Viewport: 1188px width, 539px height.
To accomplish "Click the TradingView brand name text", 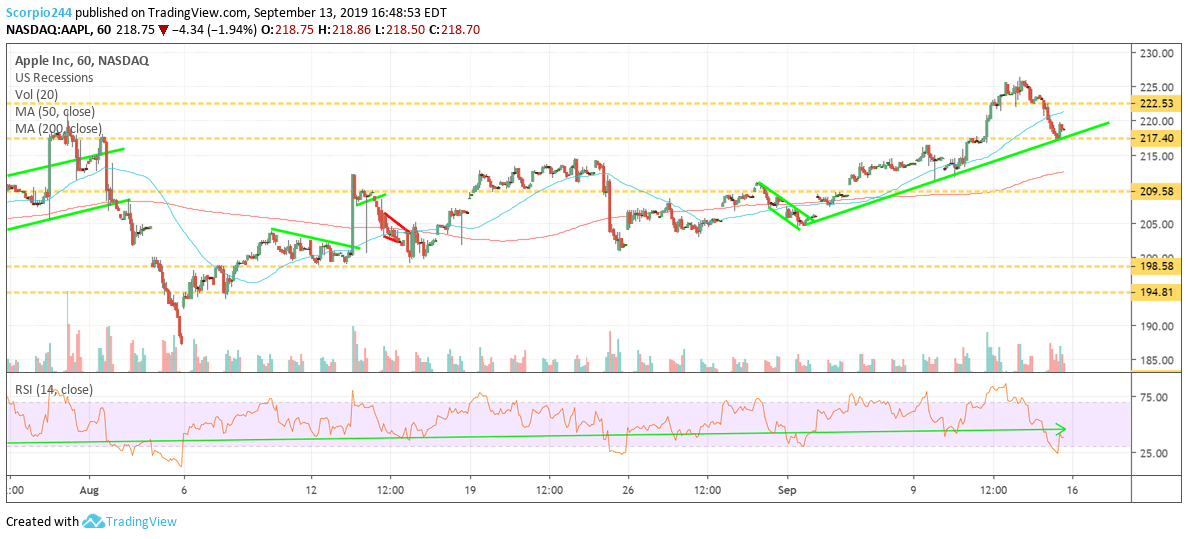I will click(142, 522).
